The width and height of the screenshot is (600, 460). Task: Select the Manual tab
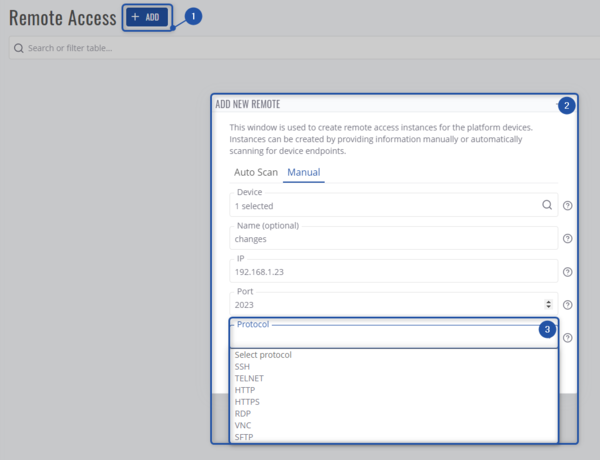[x=304, y=172]
